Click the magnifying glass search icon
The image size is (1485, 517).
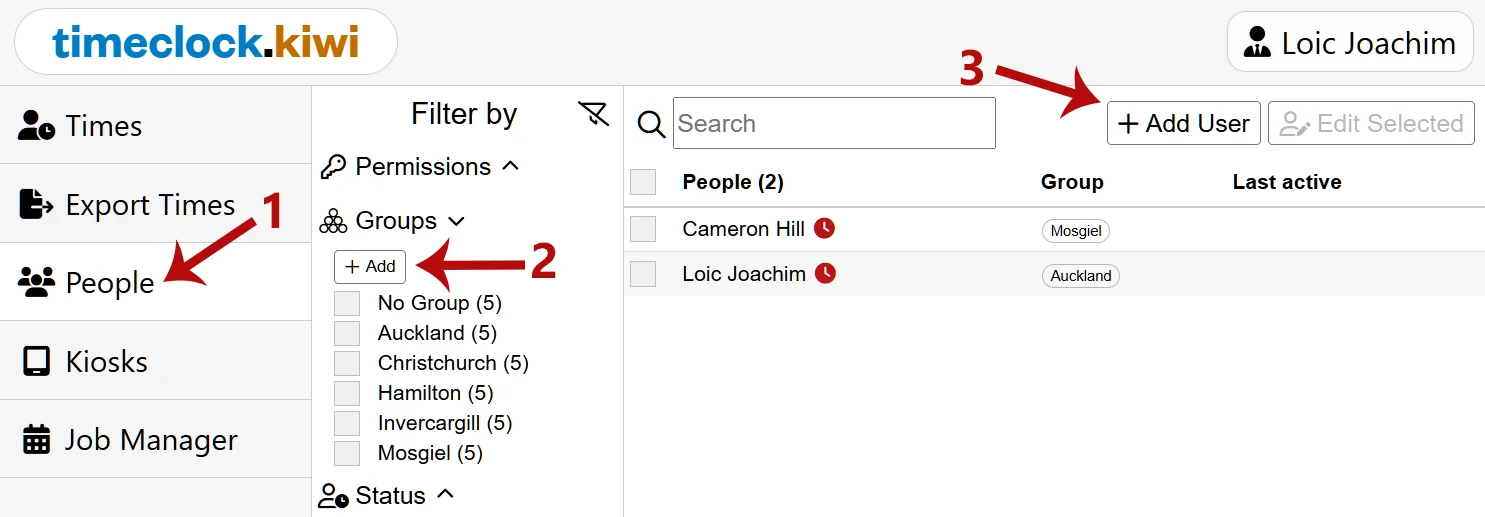coord(651,124)
